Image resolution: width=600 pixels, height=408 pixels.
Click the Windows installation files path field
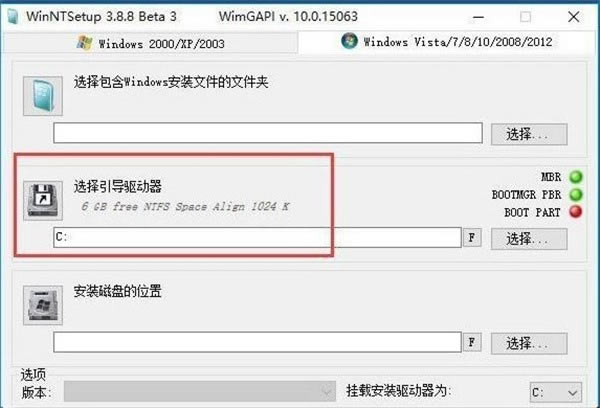click(x=268, y=133)
